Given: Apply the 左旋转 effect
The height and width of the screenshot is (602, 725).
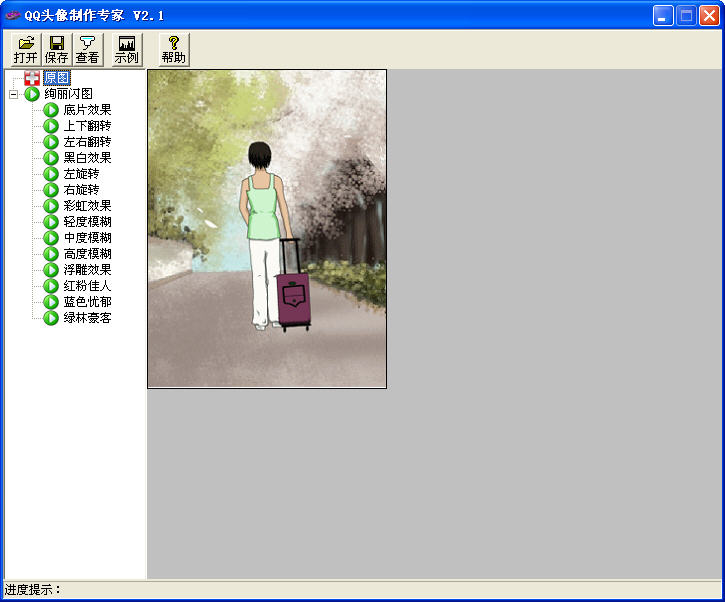Looking at the screenshot, I should 81,174.
